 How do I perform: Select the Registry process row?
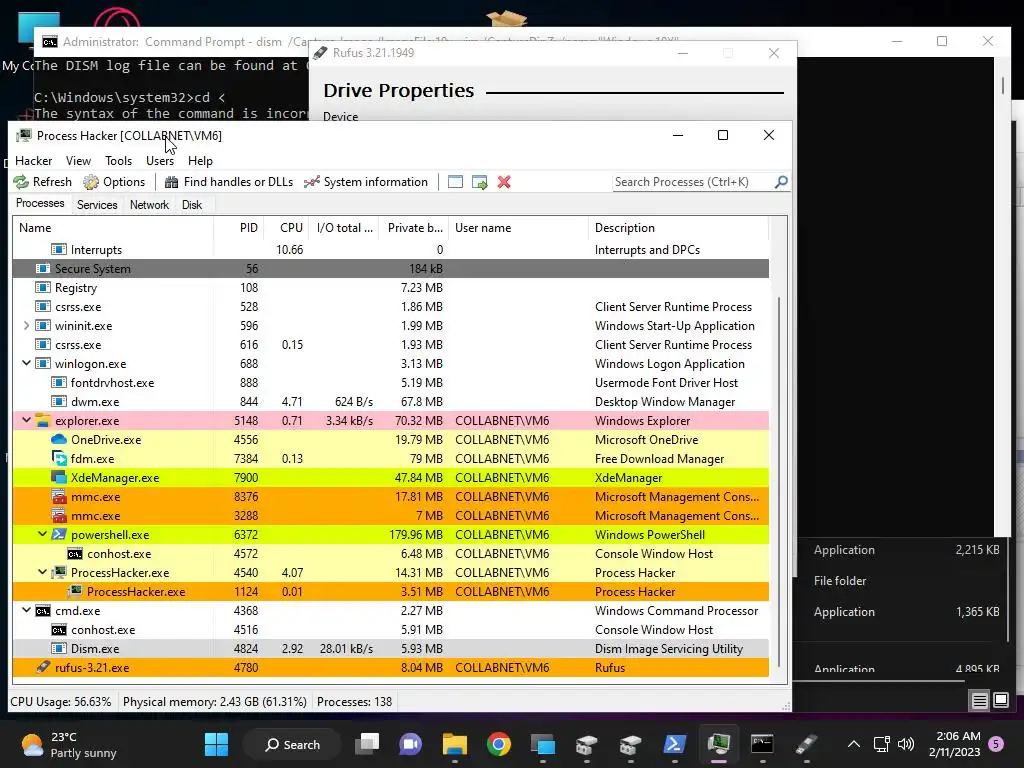coord(391,287)
